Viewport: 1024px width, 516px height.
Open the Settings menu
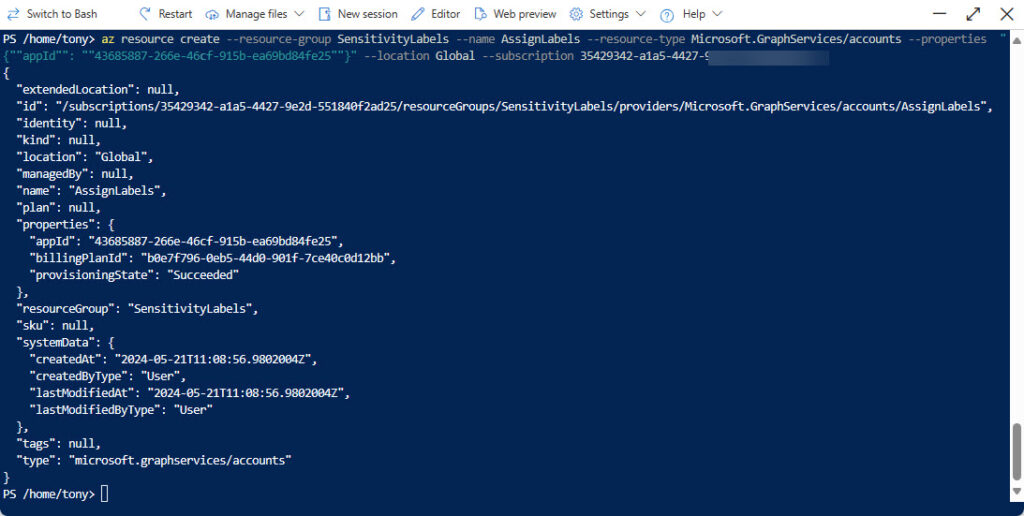pos(607,14)
